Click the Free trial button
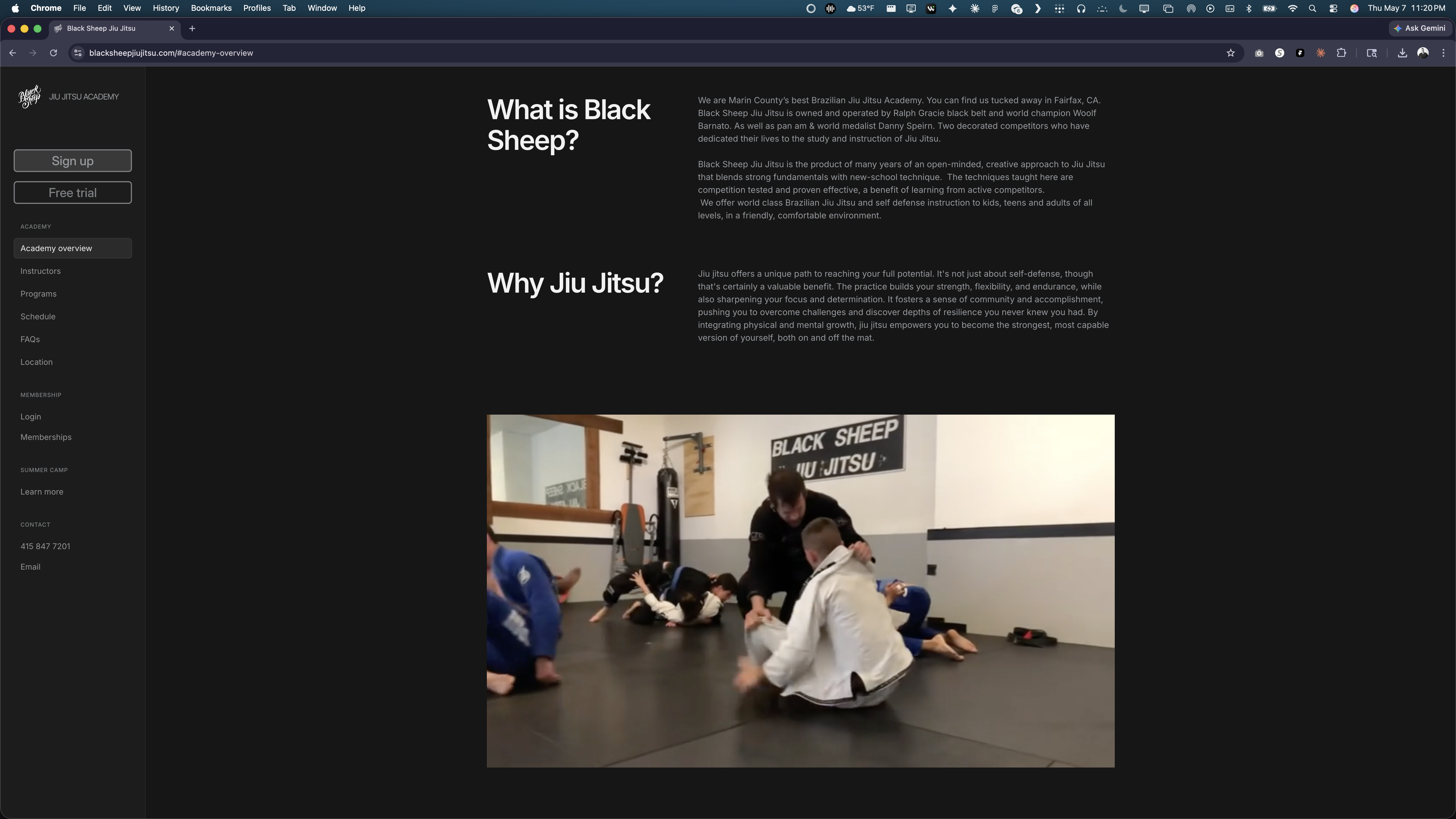 (72, 193)
